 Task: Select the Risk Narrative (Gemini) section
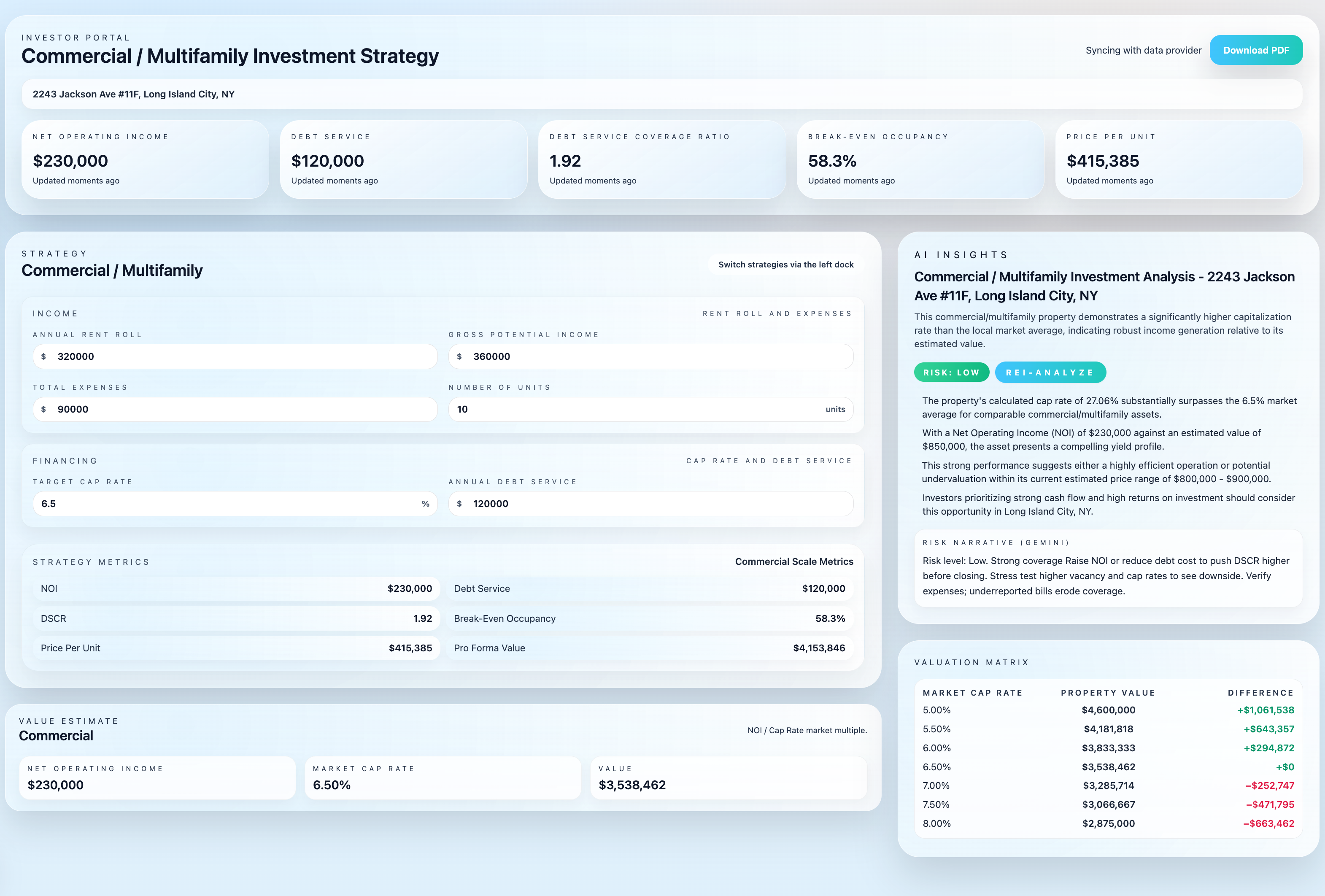1108,568
